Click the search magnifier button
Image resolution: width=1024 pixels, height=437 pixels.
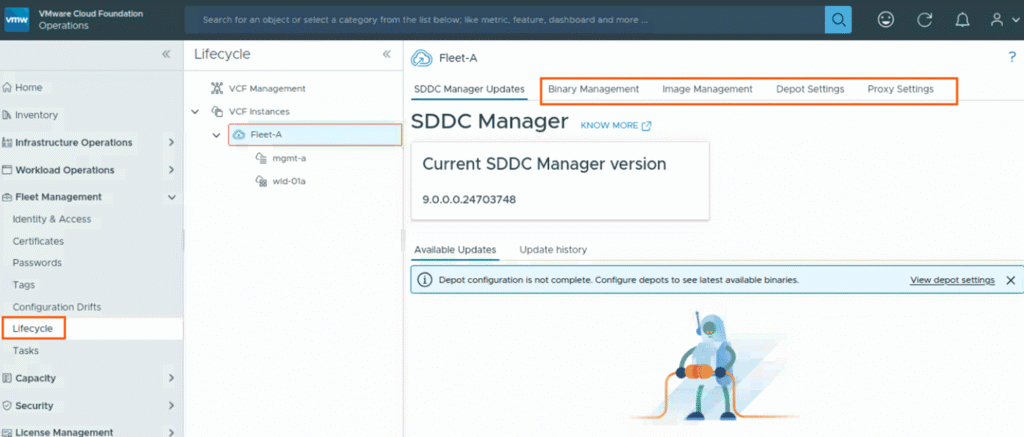coord(838,19)
